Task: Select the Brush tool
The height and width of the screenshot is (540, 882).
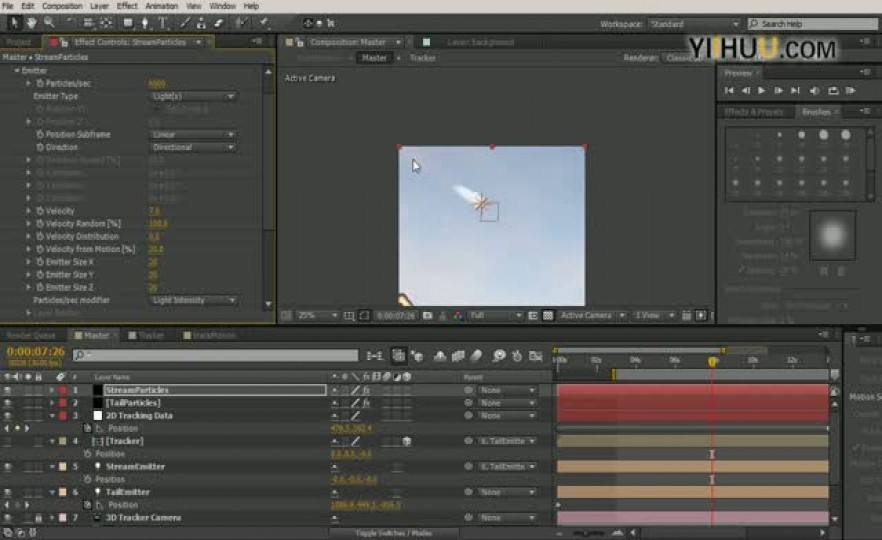Action: (184, 23)
